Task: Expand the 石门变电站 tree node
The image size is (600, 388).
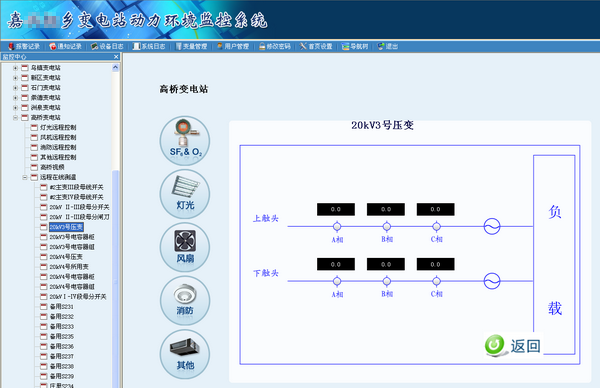Action: [x=15, y=88]
